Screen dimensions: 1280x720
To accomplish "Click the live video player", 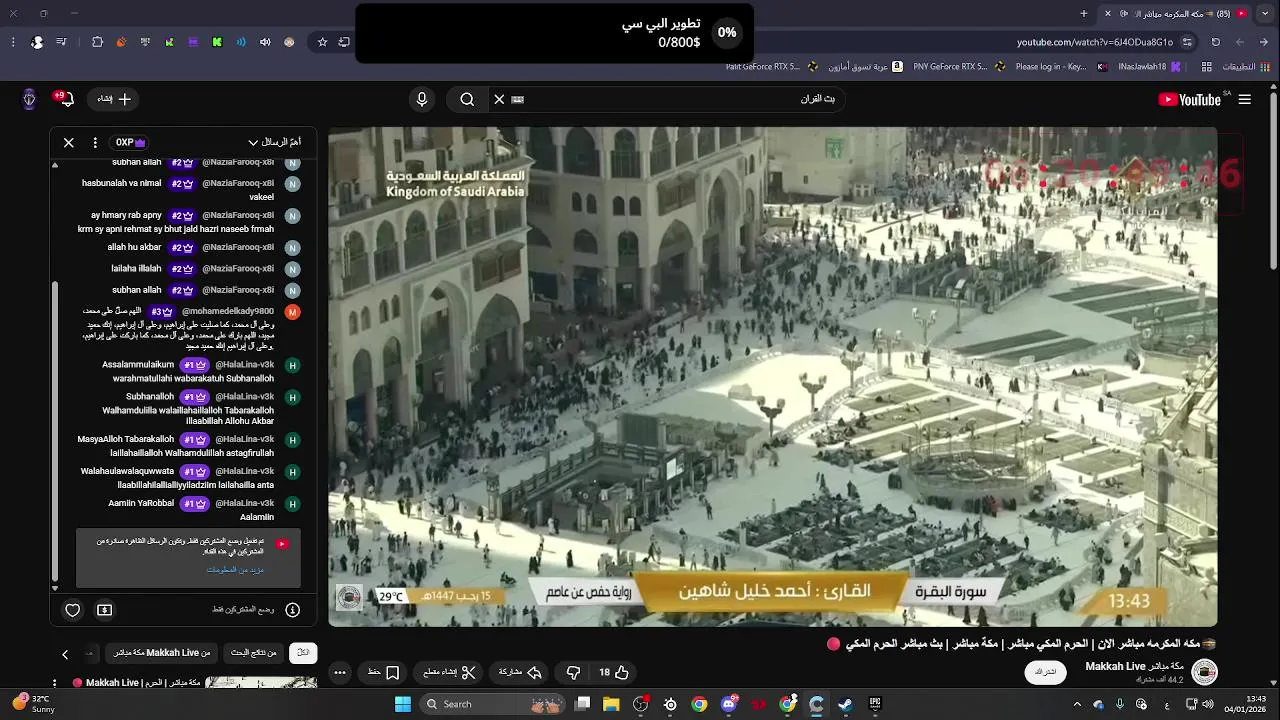I will tap(773, 376).
